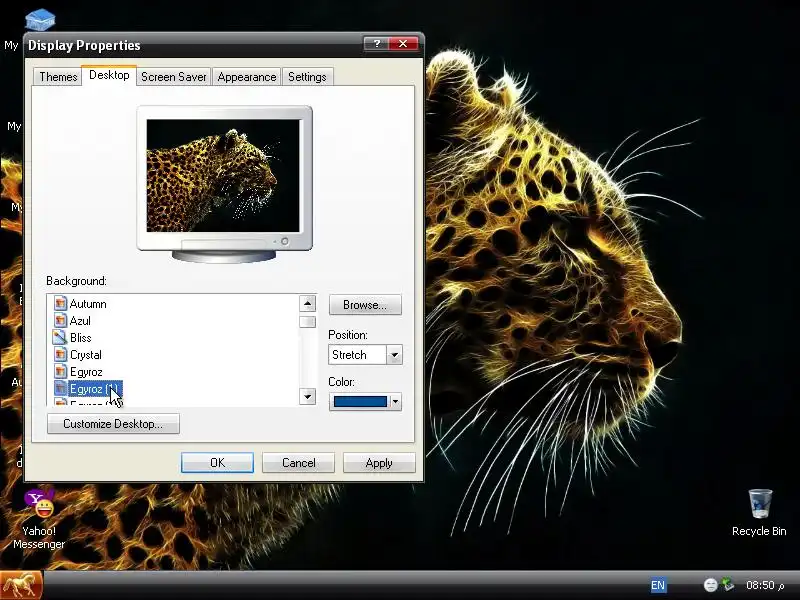Switch to the Screen Saver tab
The height and width of the screenshot is (600, 800).
click(x=173, y=77)
